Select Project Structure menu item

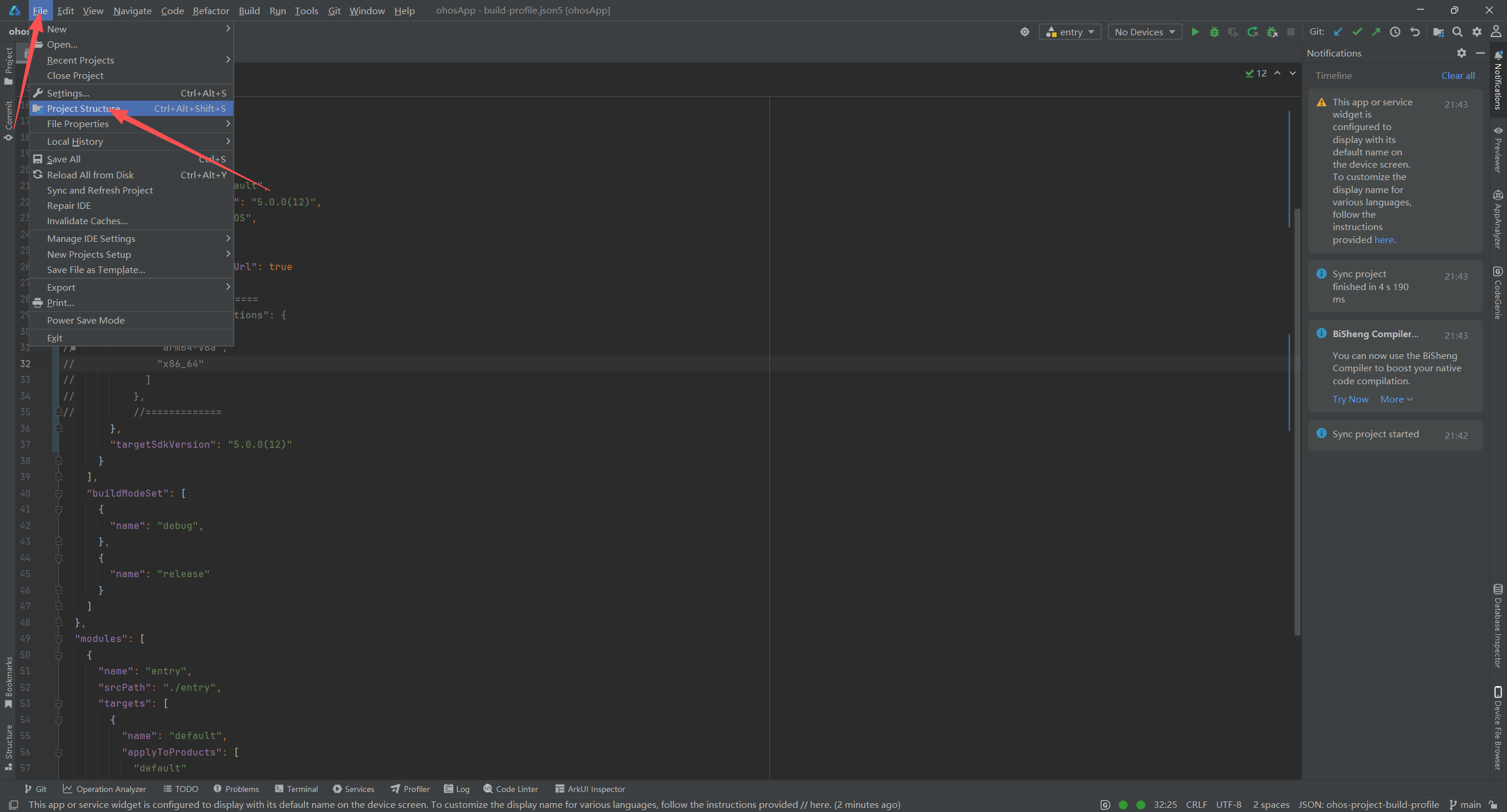[84, 108]
